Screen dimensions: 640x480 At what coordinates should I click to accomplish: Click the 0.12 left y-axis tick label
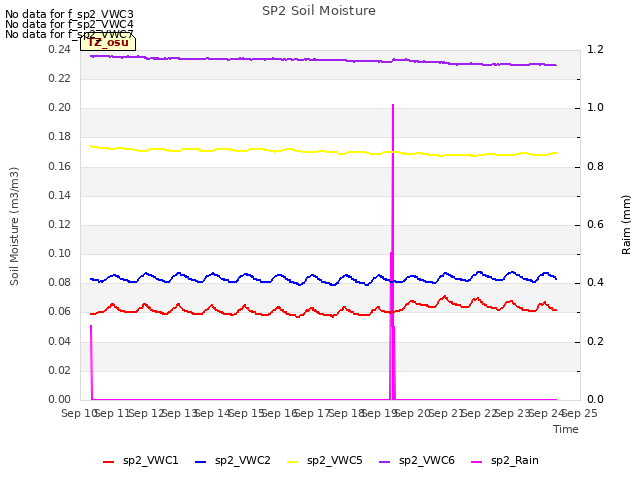[59, 224]
